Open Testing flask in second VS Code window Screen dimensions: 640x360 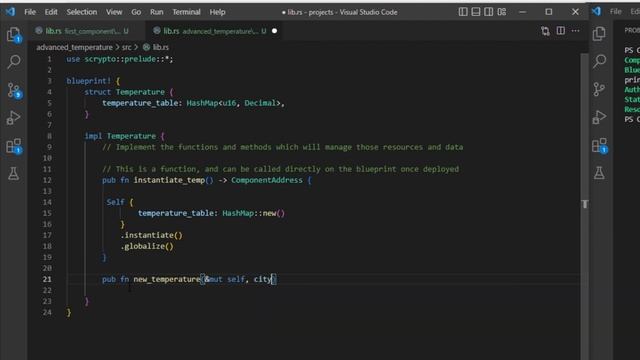pos(599,173)
